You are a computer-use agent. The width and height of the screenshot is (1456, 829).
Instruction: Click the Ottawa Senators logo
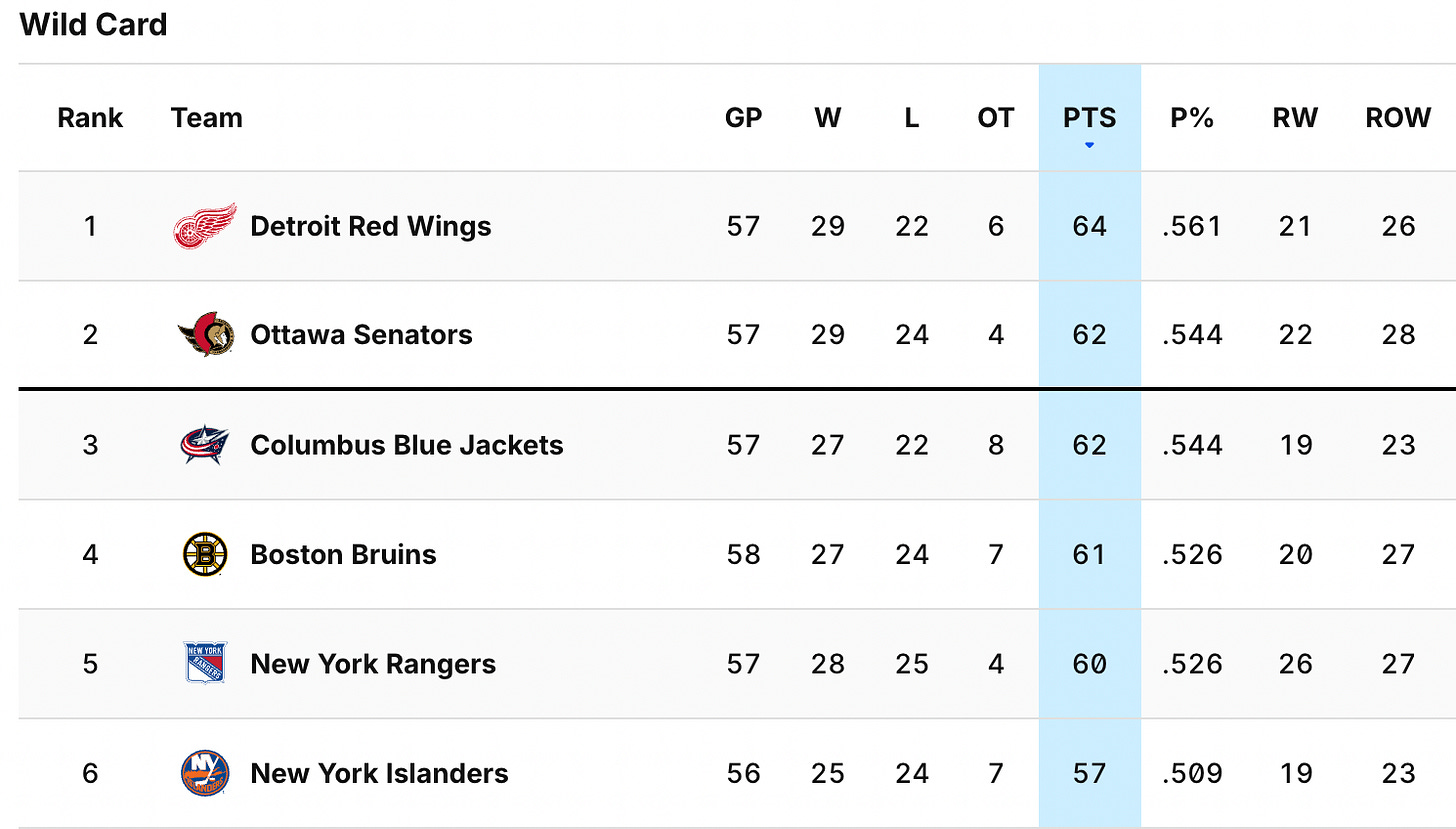206,334
